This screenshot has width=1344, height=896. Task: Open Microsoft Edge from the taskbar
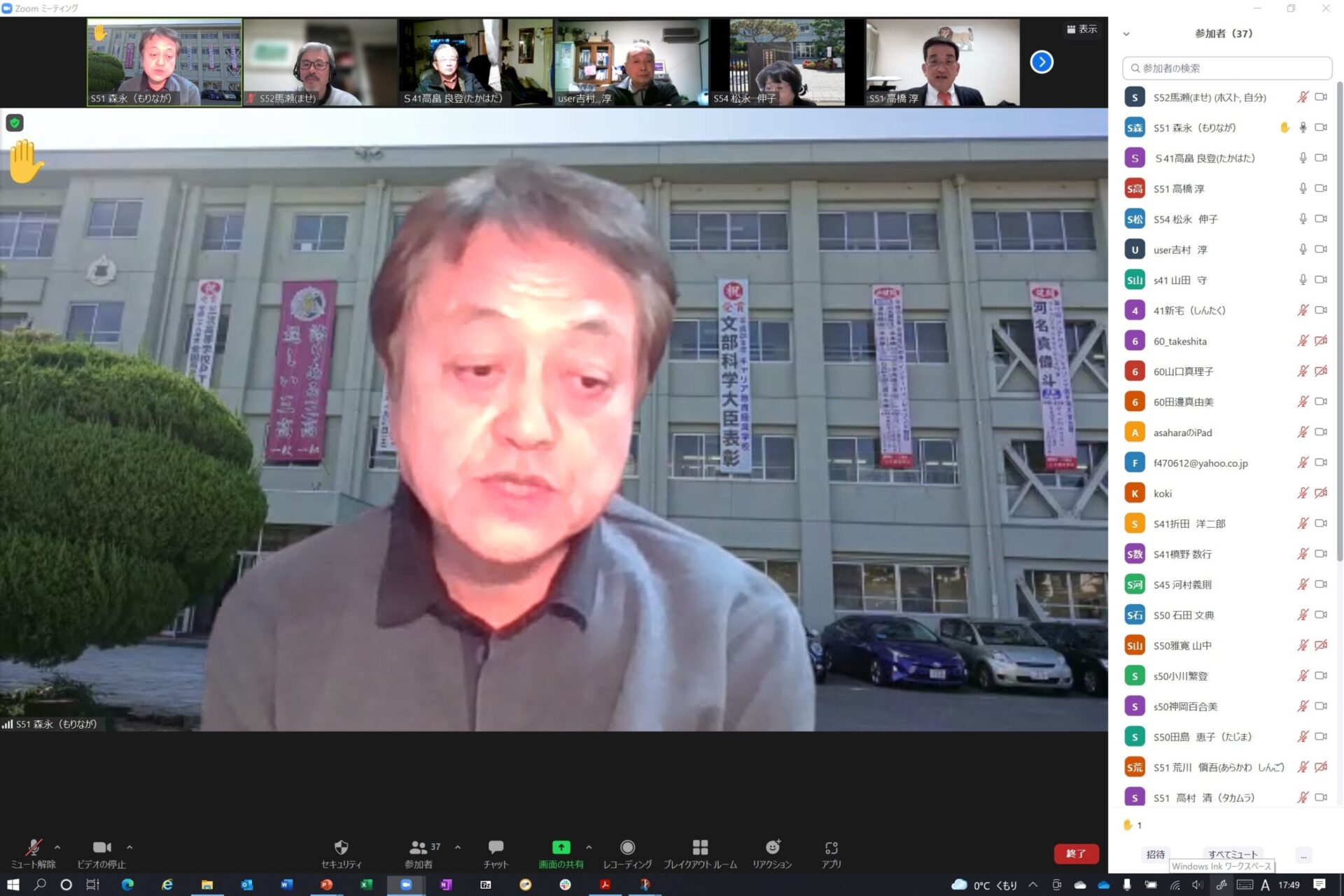pyautogui.click(x=127, y=885)
